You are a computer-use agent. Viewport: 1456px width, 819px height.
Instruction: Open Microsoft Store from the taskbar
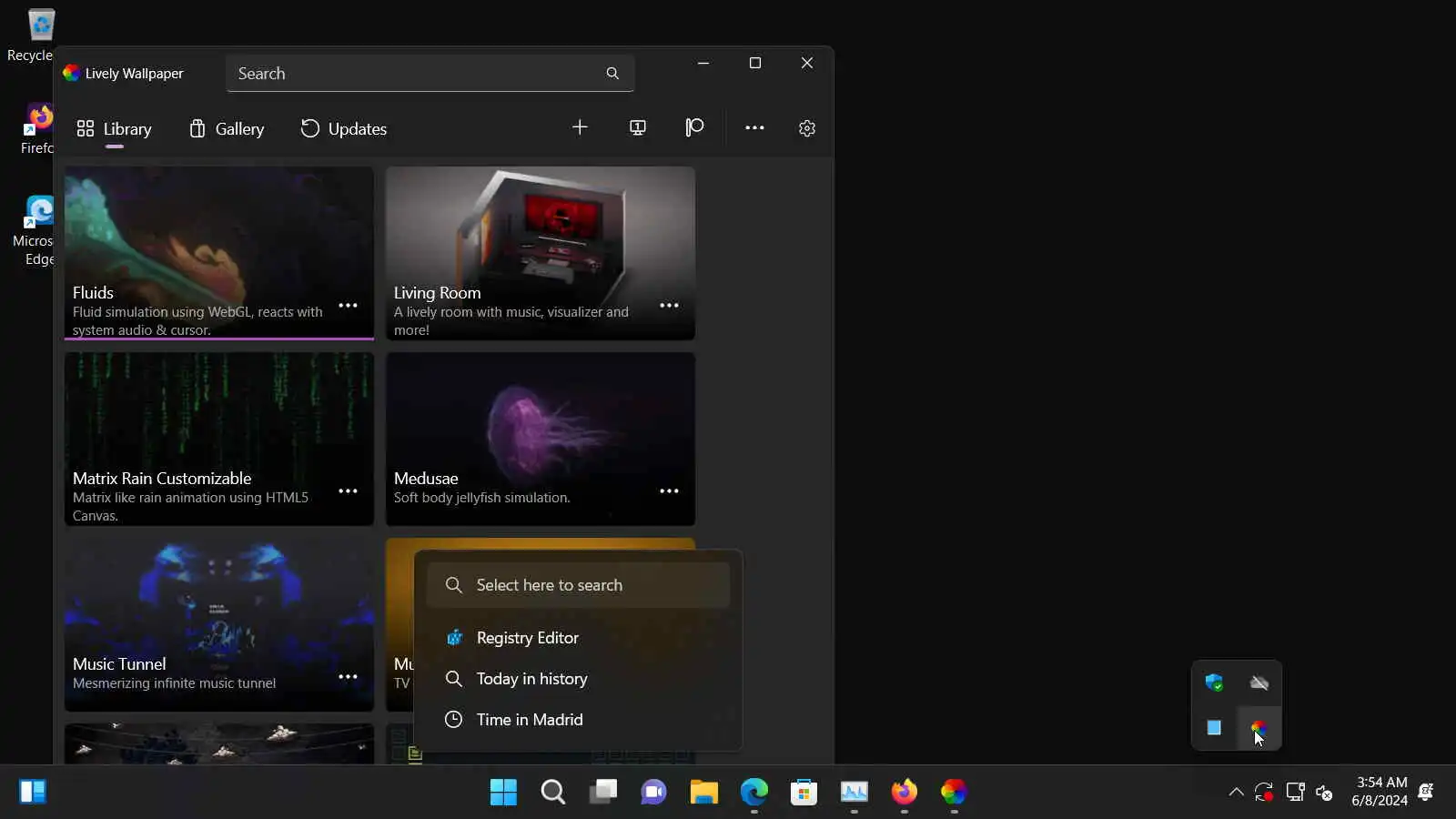[804, 792]
